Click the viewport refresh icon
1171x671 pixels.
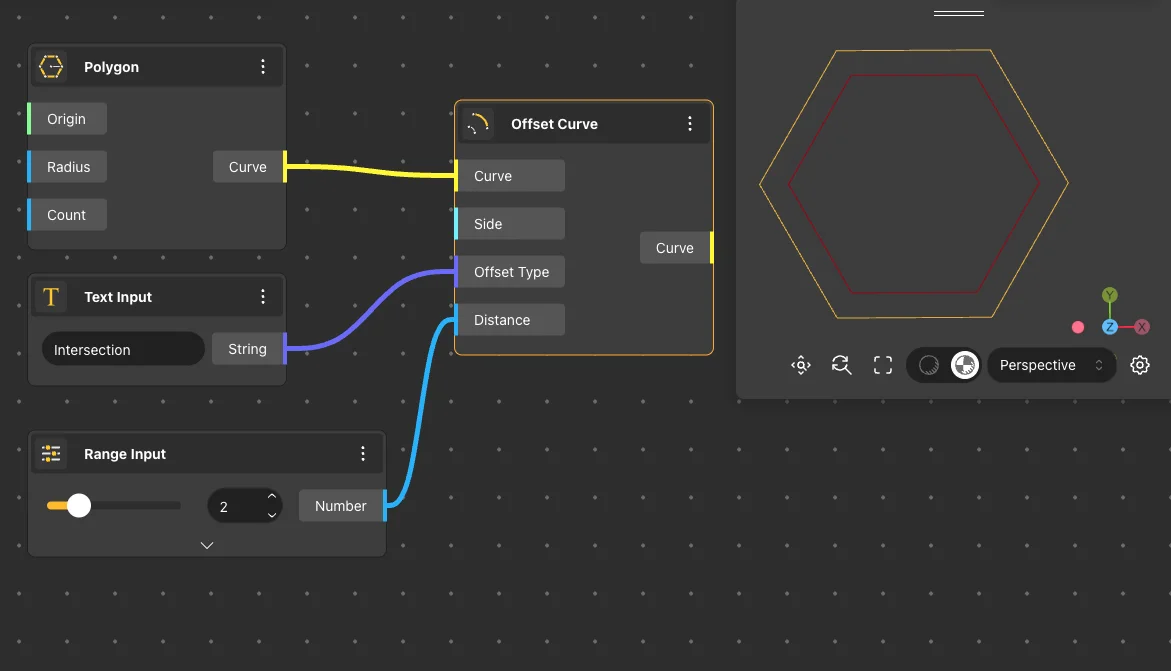click(841, 364)
